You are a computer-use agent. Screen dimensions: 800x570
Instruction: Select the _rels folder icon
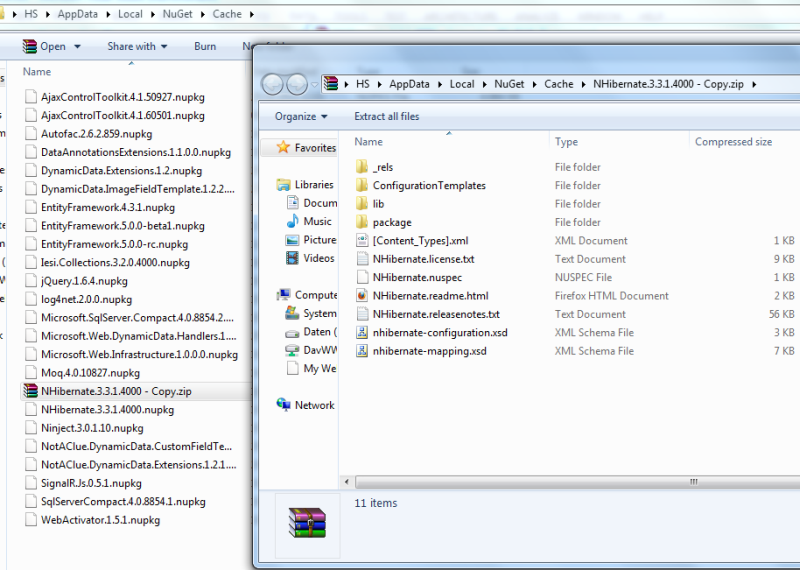coord(362,167)
